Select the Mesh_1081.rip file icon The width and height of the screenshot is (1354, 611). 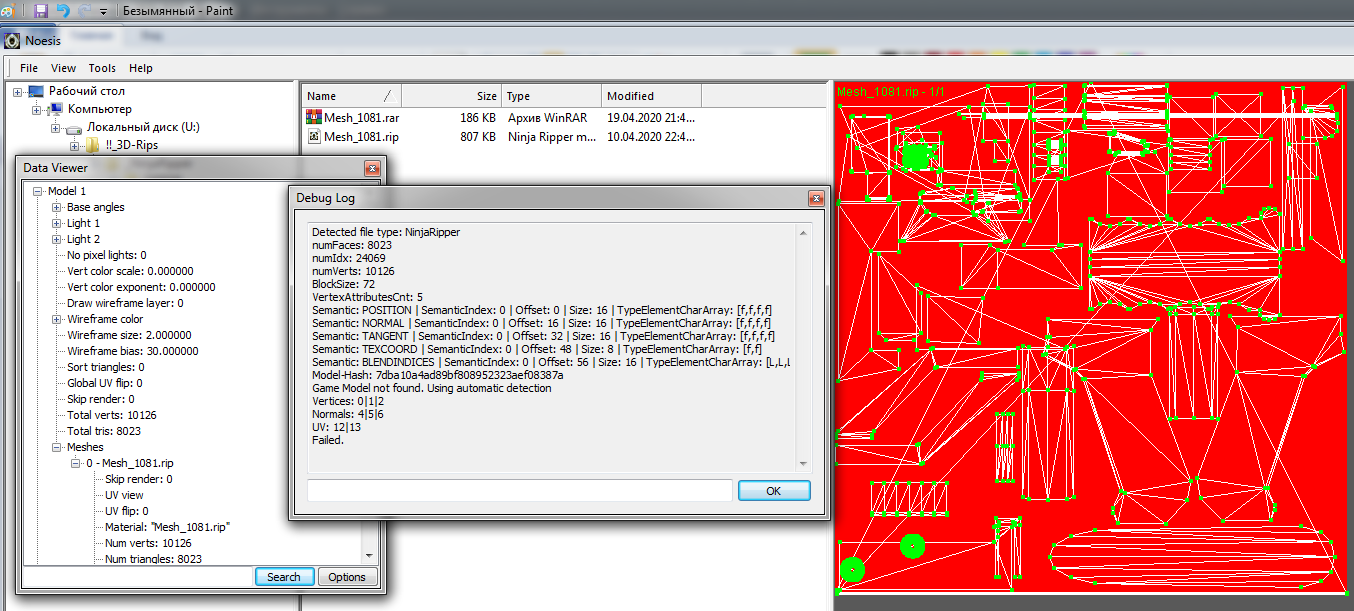[313, 137]
